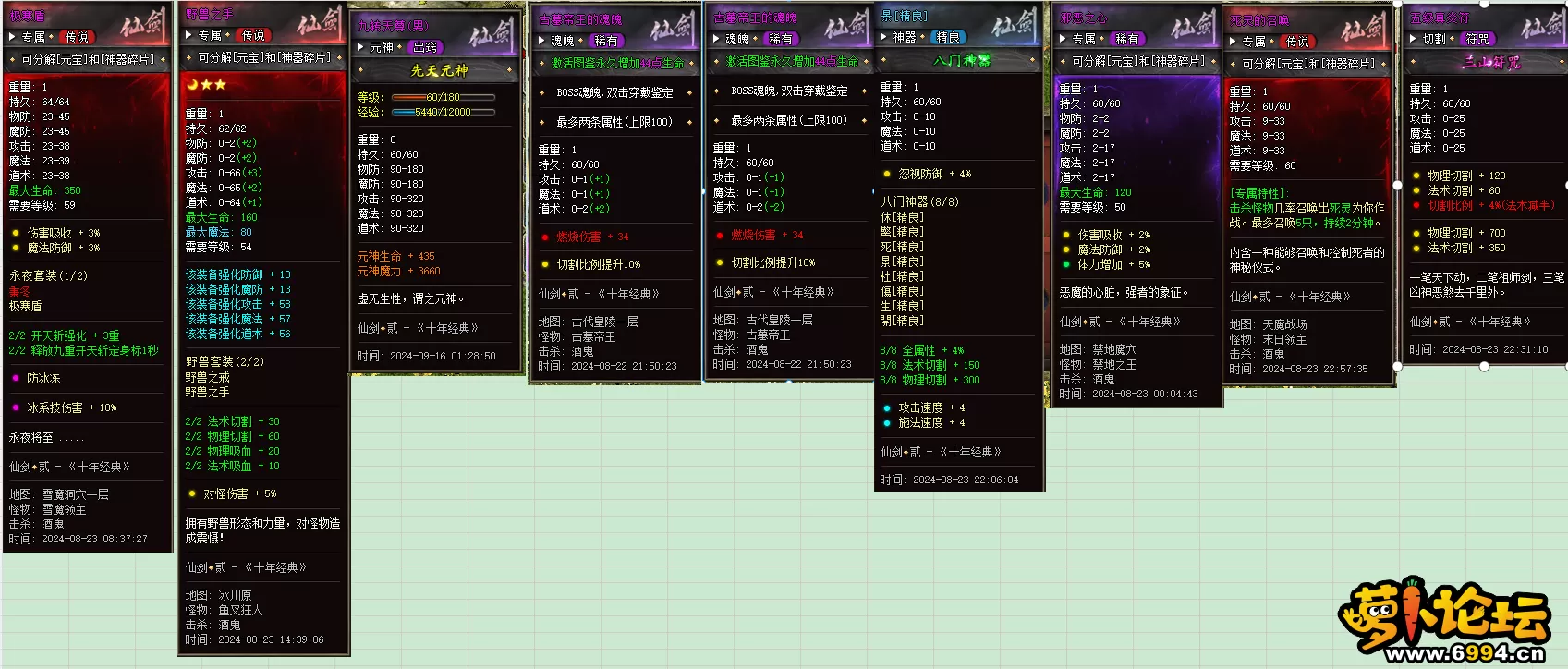Click the 野兽之戒 set entry
This screenshot has width=1568, height=669.
[207, 377]
